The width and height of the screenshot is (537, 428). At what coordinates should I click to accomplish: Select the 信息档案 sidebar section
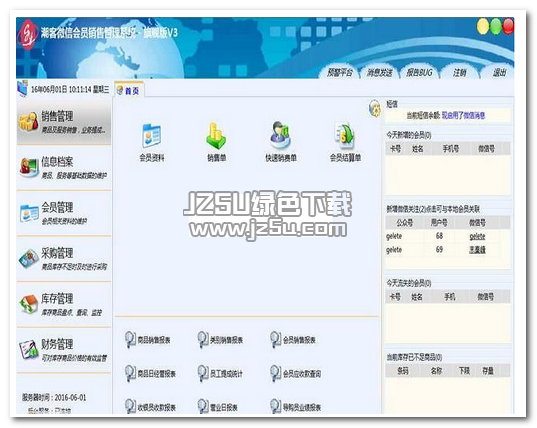64,168
